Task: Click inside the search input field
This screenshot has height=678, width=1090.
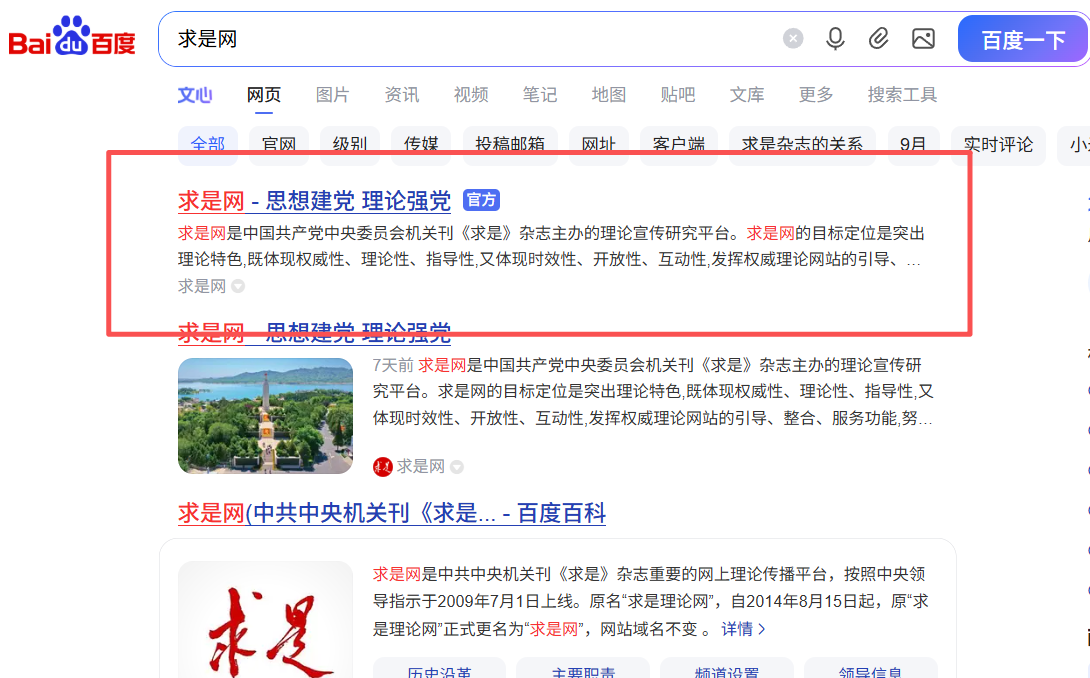Action: (x=450, y=38)
